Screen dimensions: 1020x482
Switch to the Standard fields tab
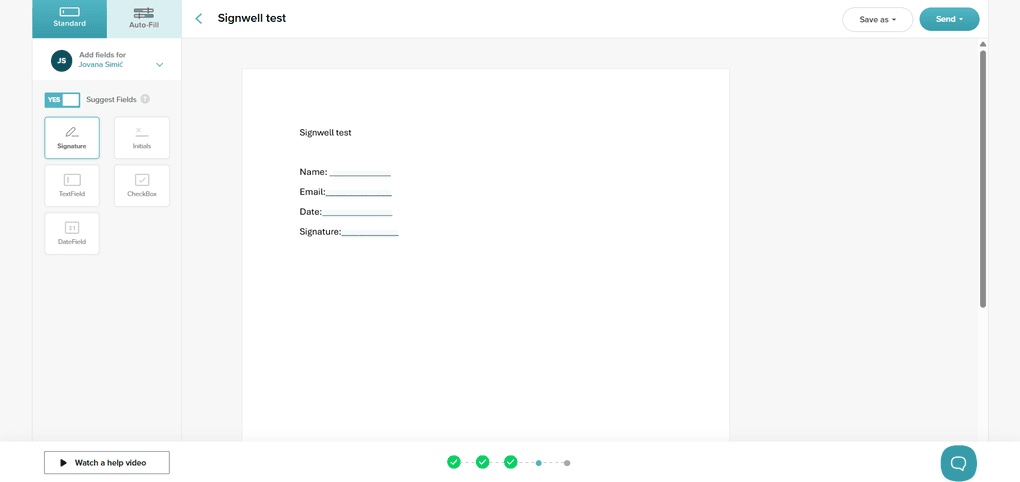pos(70,19)
